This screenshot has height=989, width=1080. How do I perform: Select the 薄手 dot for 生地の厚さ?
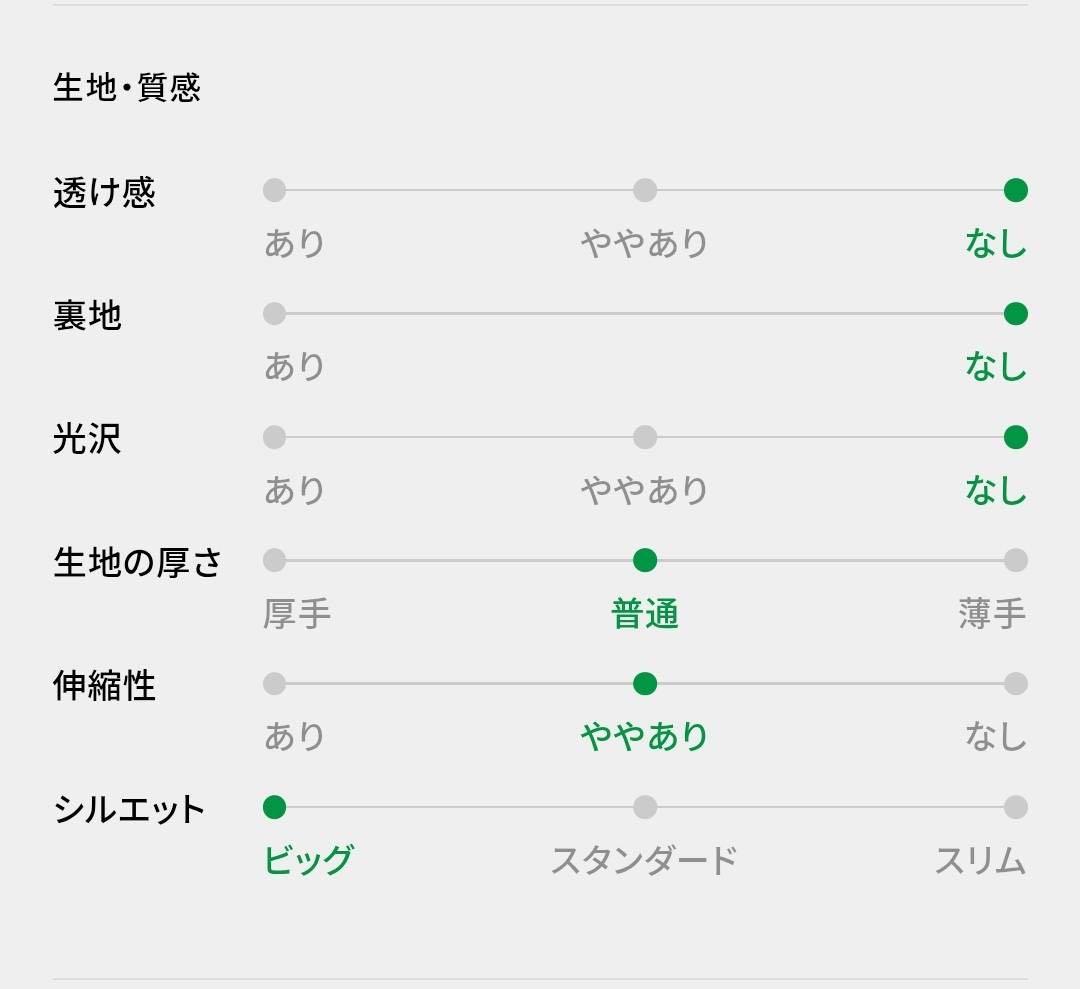click(x=1016, y=560)
